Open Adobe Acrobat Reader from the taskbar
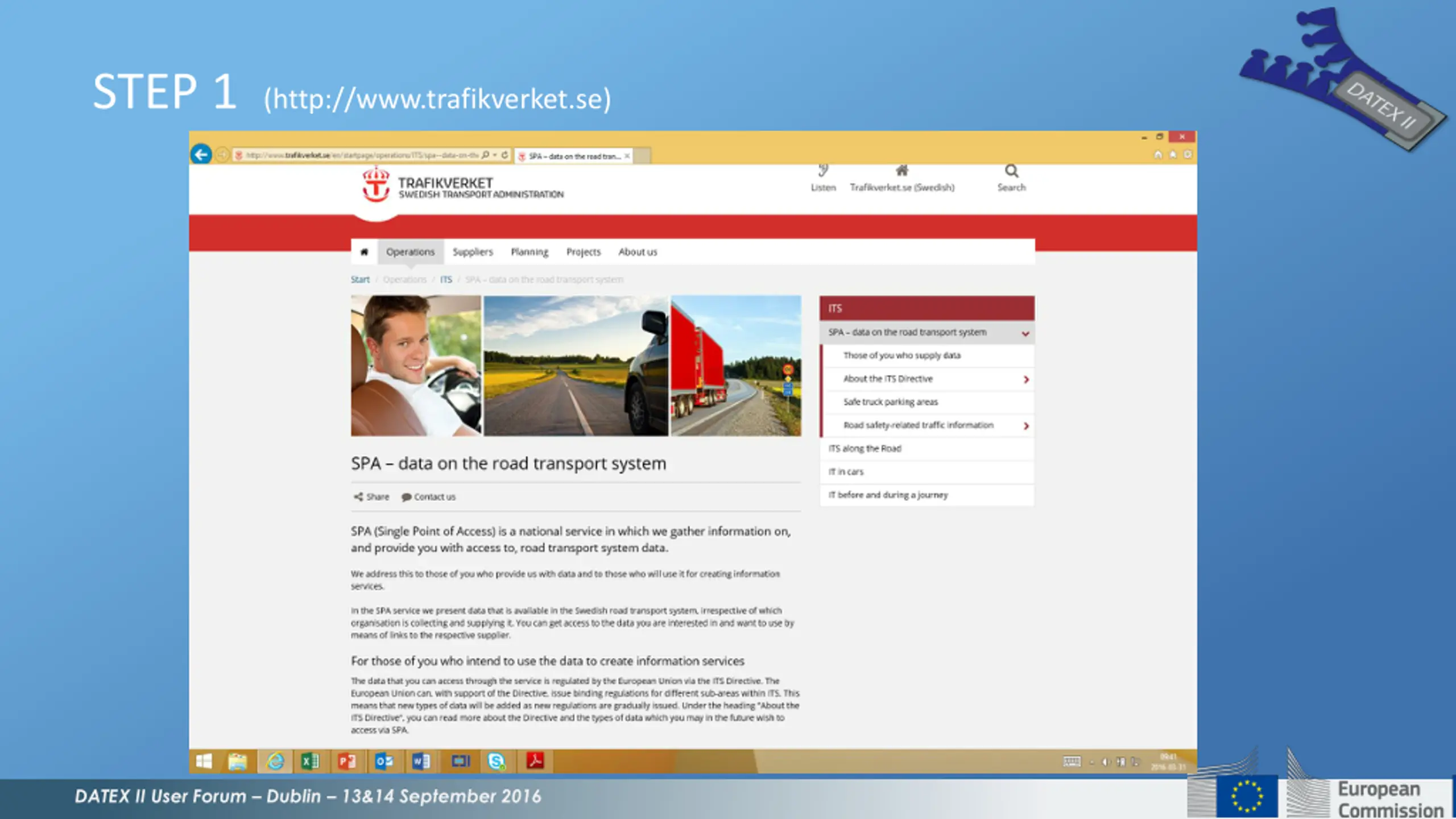1456x819 pixels. 535,761
